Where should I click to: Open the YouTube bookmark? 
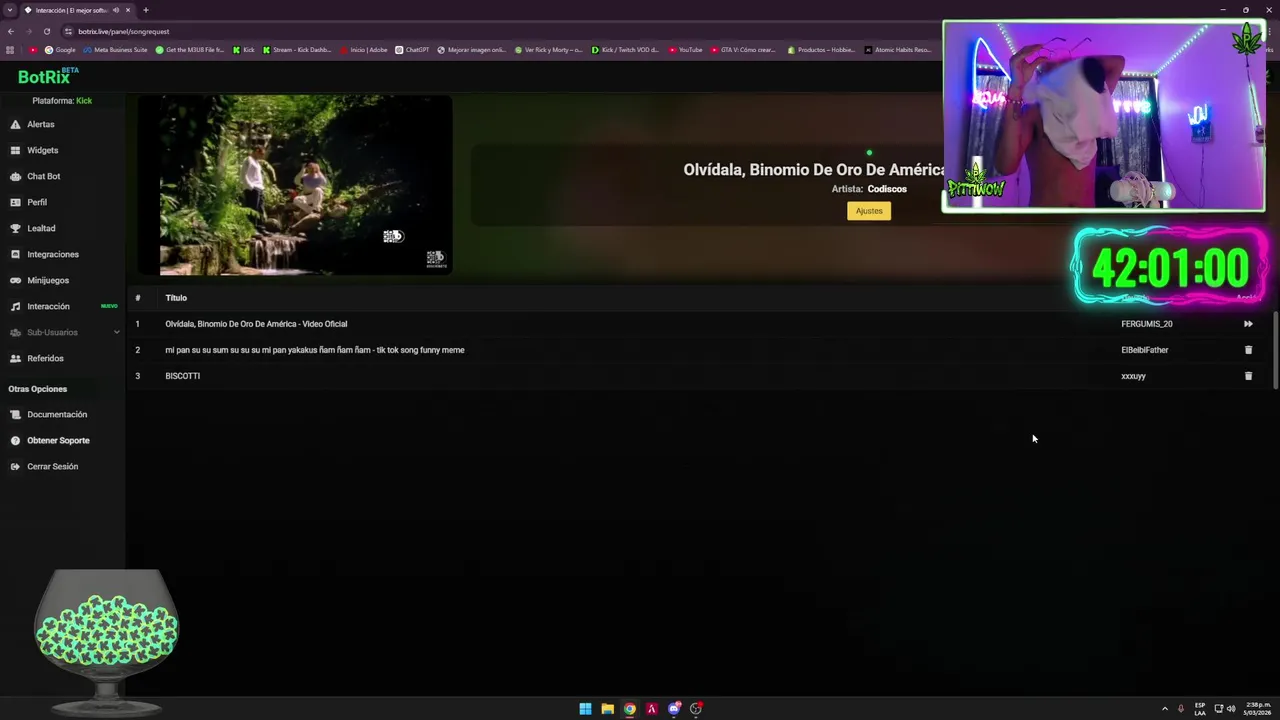point(686,50)
